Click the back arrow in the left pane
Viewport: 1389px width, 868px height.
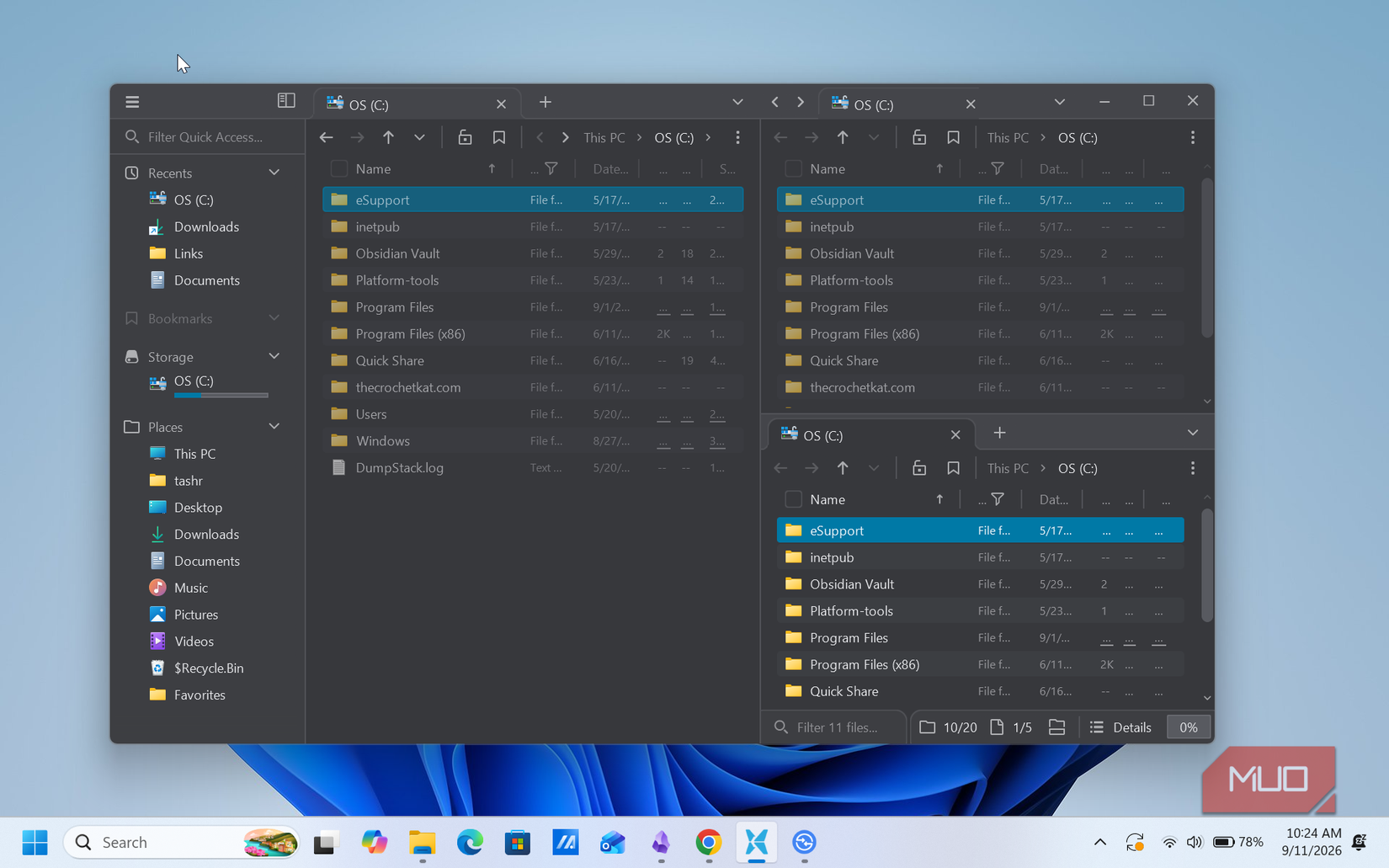[327, 137]
